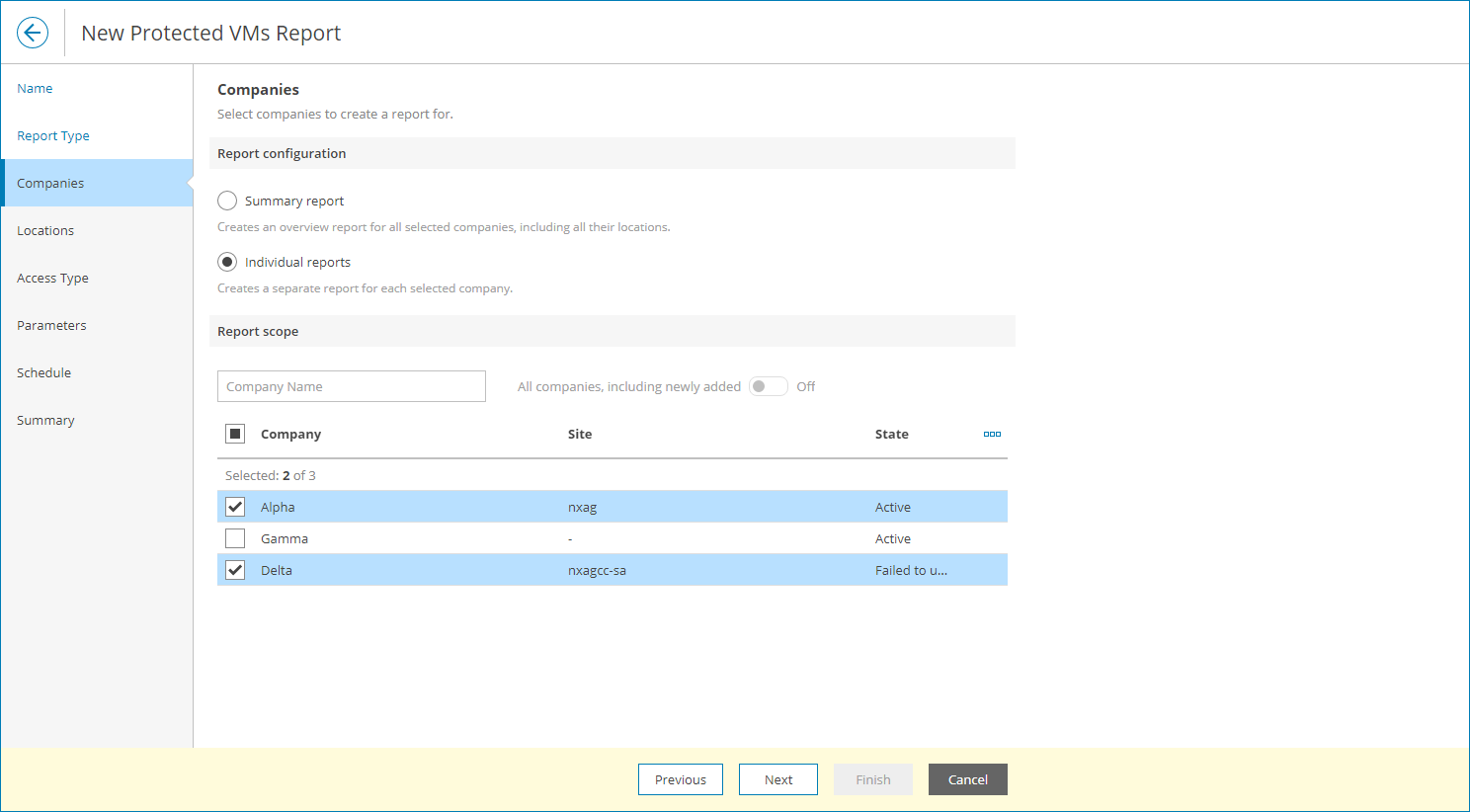Click the back arrow icon
The height and width of the screenshot is (812, 1470).
click(33, 33)
